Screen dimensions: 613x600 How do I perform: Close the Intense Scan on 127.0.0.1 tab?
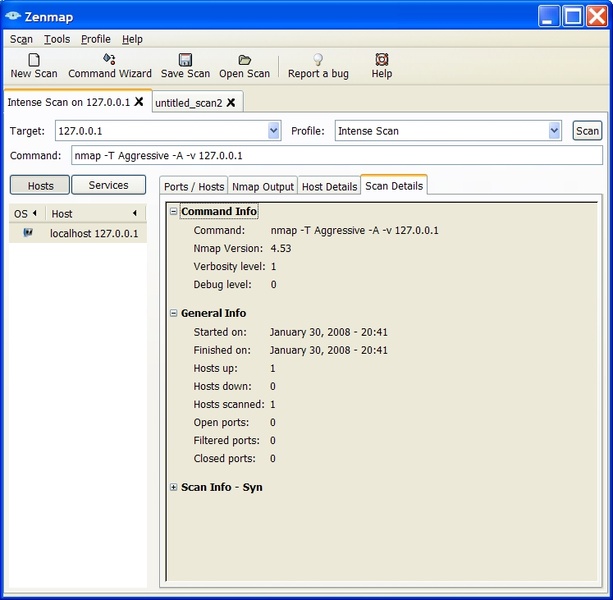139,102
